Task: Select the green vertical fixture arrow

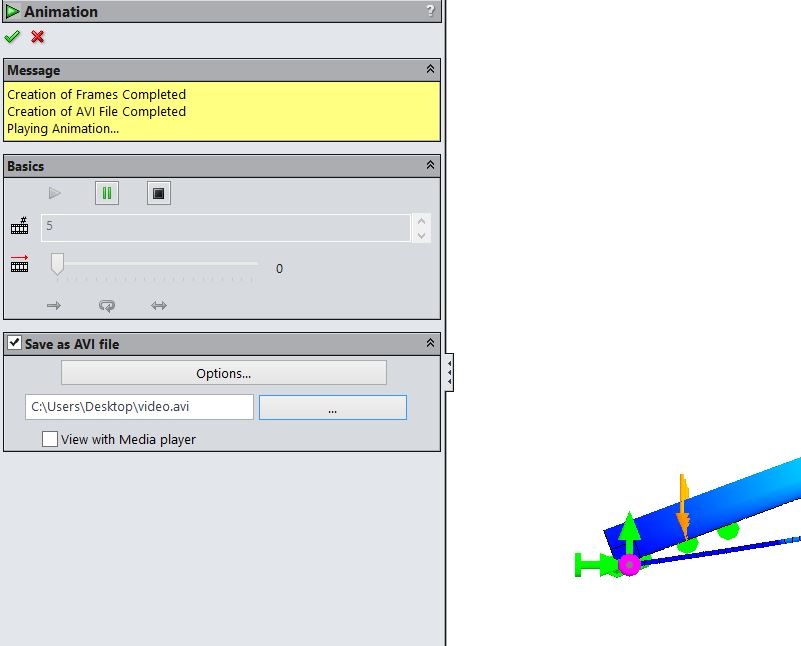Action: [x=629, y=532]
